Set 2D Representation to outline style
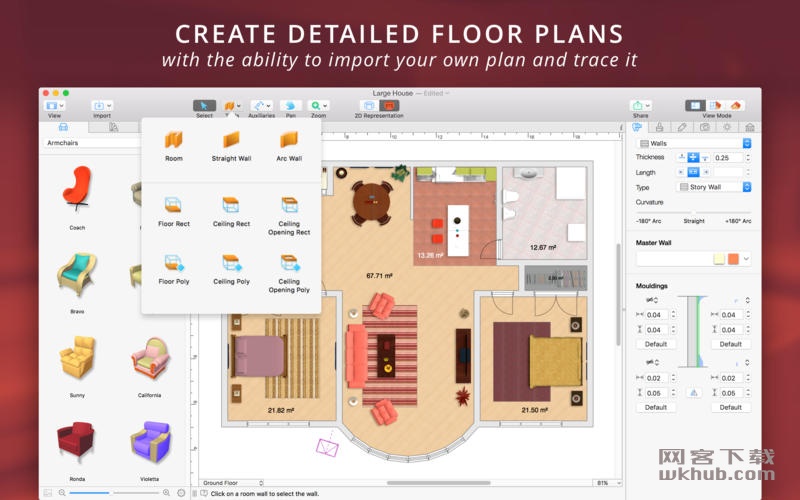The image size is (800, 500). tap(369, 106)
